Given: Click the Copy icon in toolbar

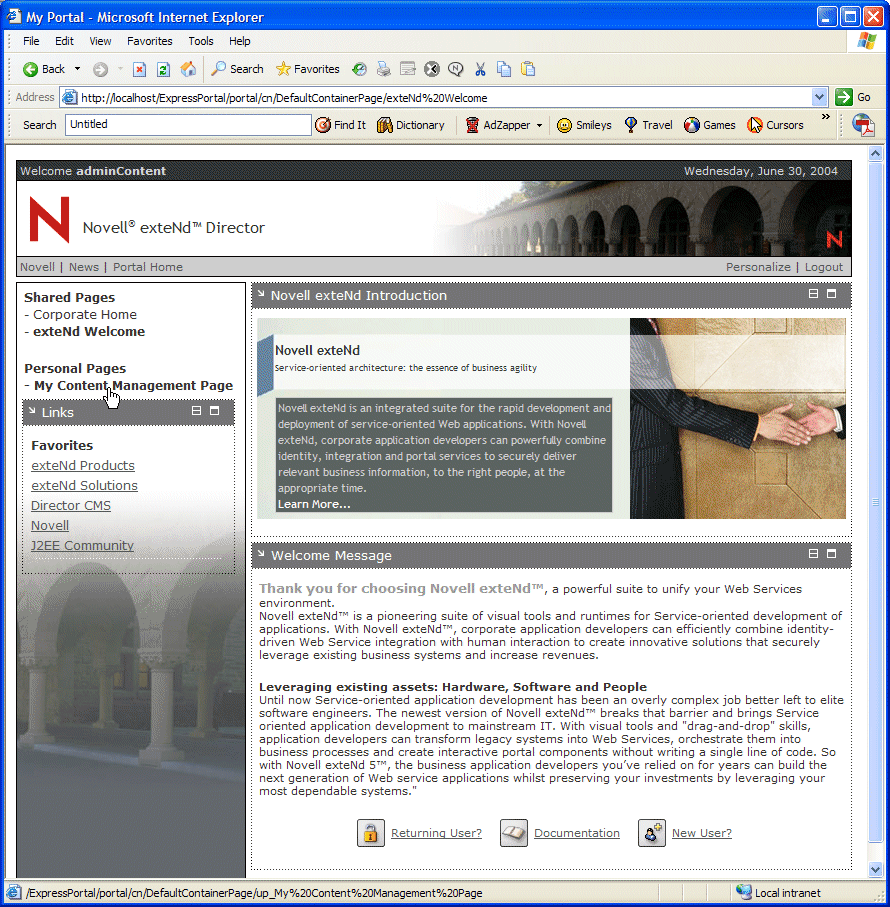Looking at the screenshot, I should 504,69.
